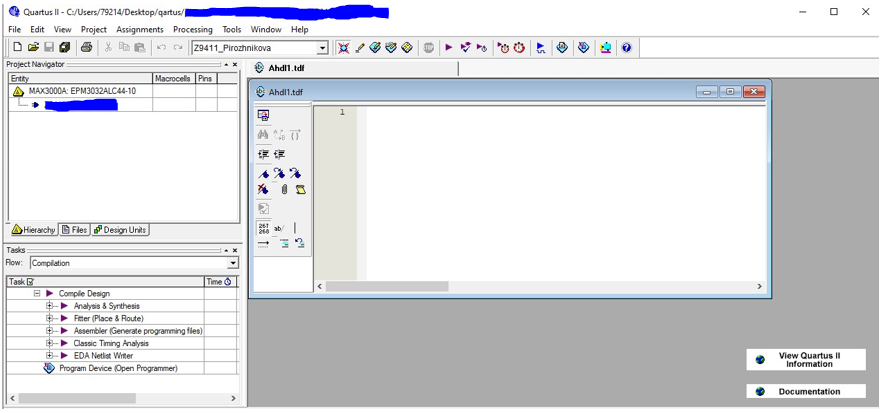Click the Macrocells column header

click(174, 79)
